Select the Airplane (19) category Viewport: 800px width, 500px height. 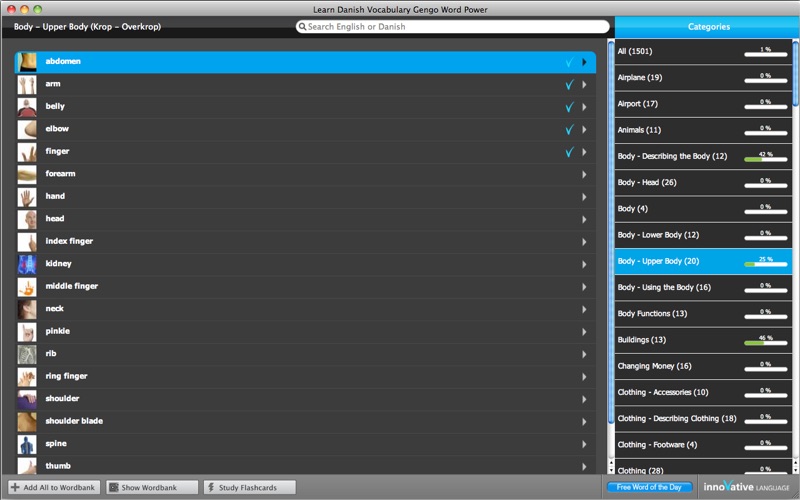pos(703,78)
